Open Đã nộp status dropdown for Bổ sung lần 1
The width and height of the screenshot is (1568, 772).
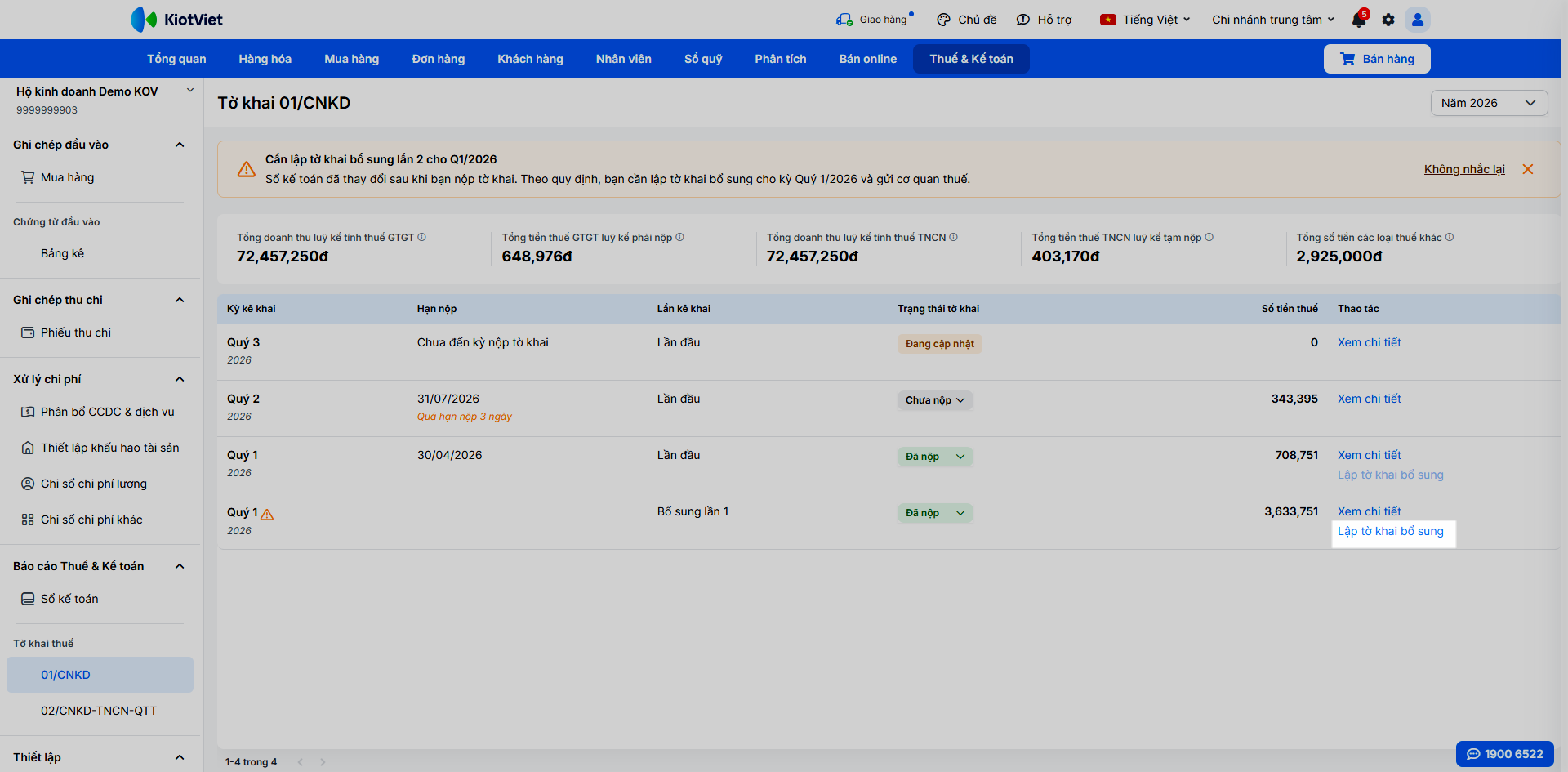click(935, 513)
